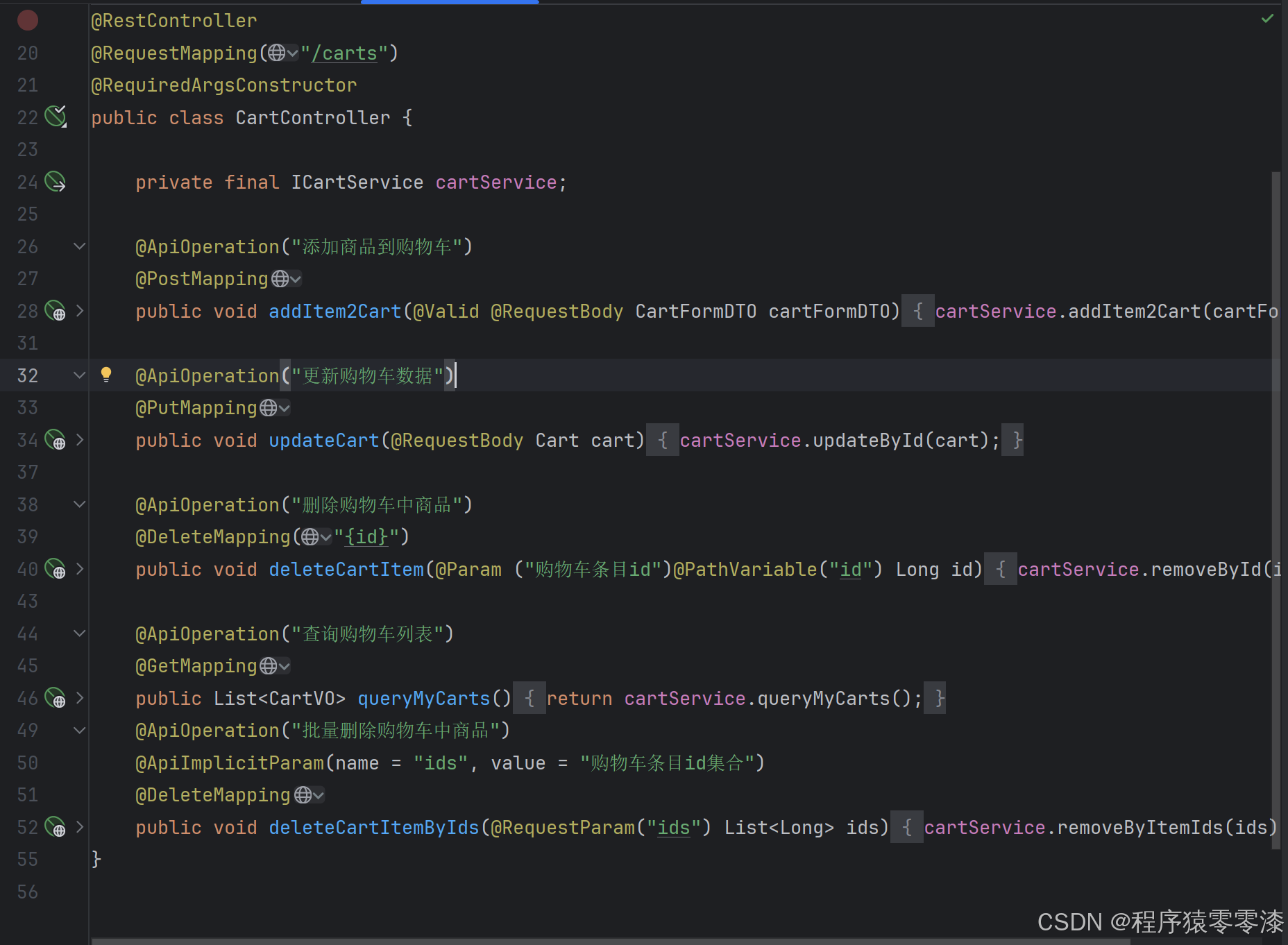Click line number 56 in the gutter
Screen dimensions: 1288x945
28,892
